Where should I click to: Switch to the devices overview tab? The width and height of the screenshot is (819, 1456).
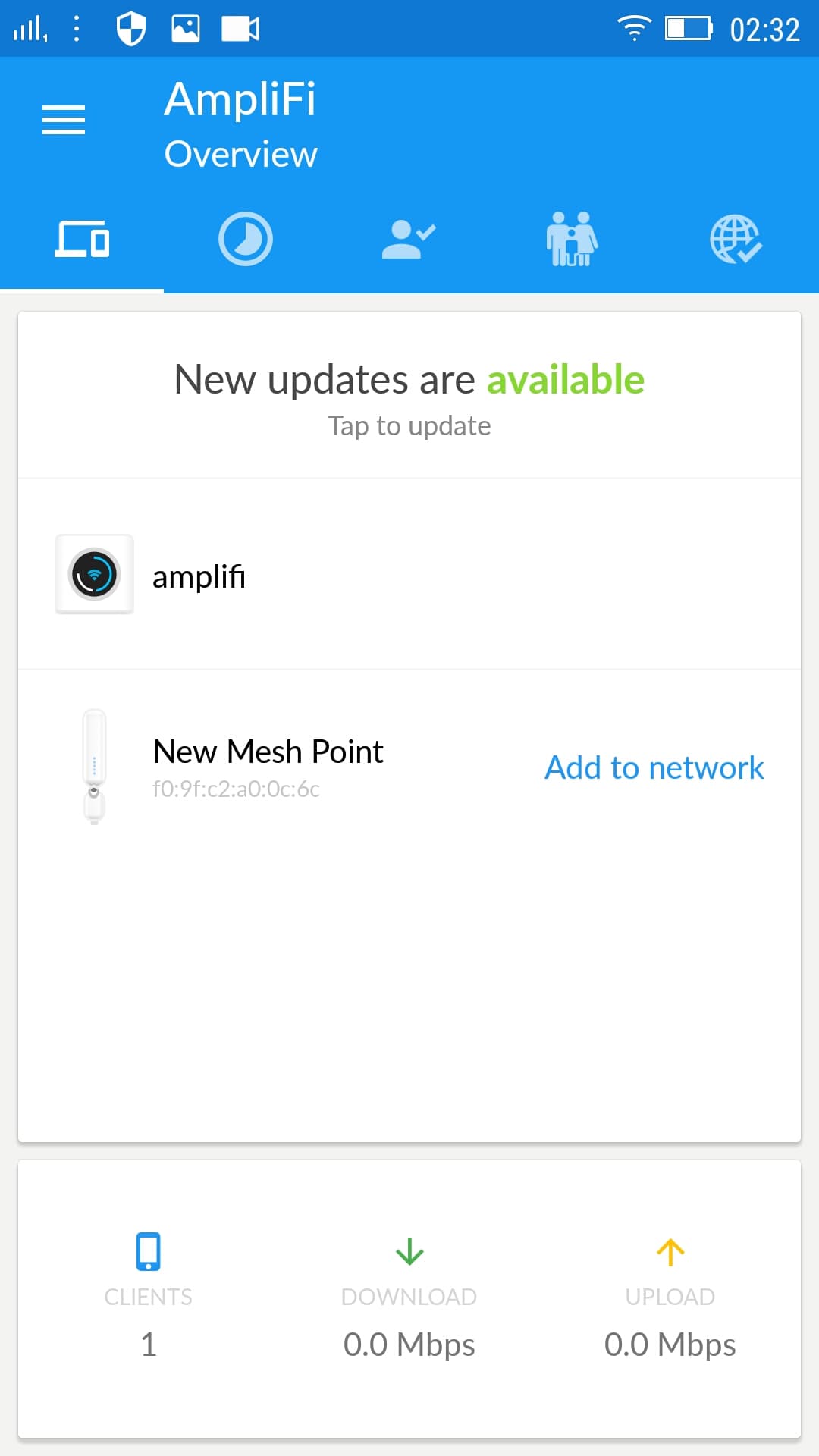pos(82,240)
